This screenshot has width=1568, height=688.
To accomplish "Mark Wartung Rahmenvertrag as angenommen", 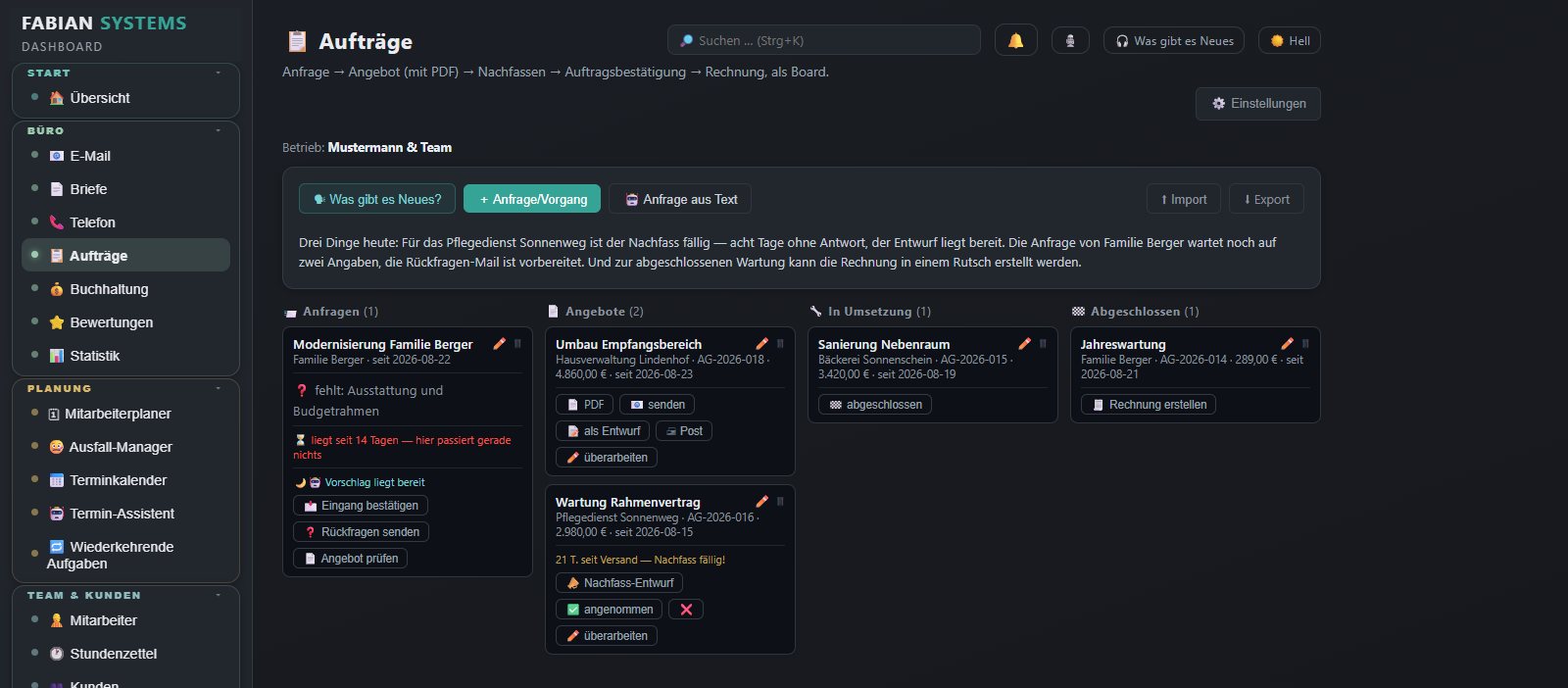I will tap(609, 610).
